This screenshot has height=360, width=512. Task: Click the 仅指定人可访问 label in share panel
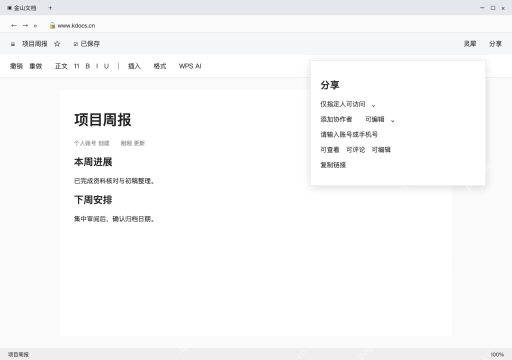click(x=343, y=104)
